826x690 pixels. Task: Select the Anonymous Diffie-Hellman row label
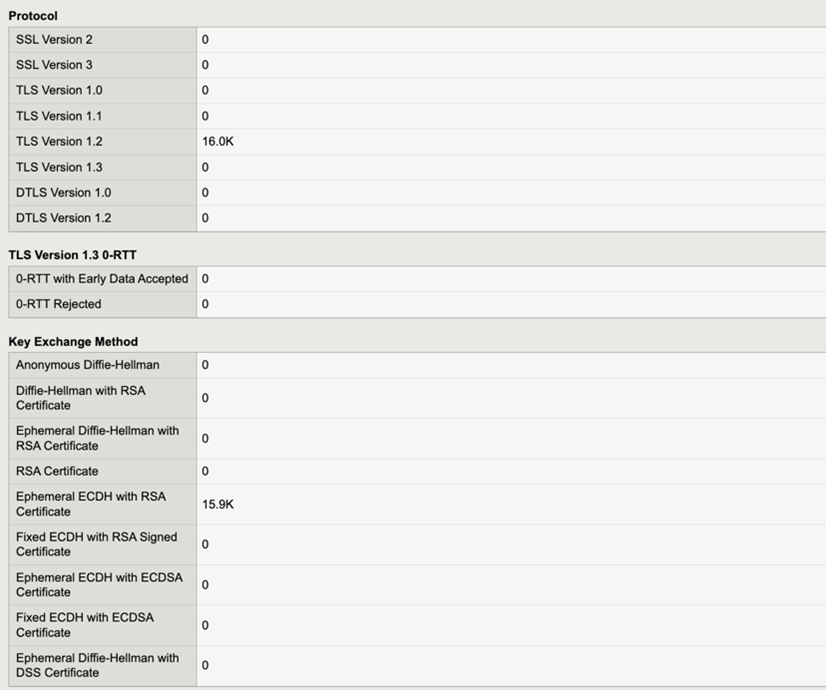87,364
